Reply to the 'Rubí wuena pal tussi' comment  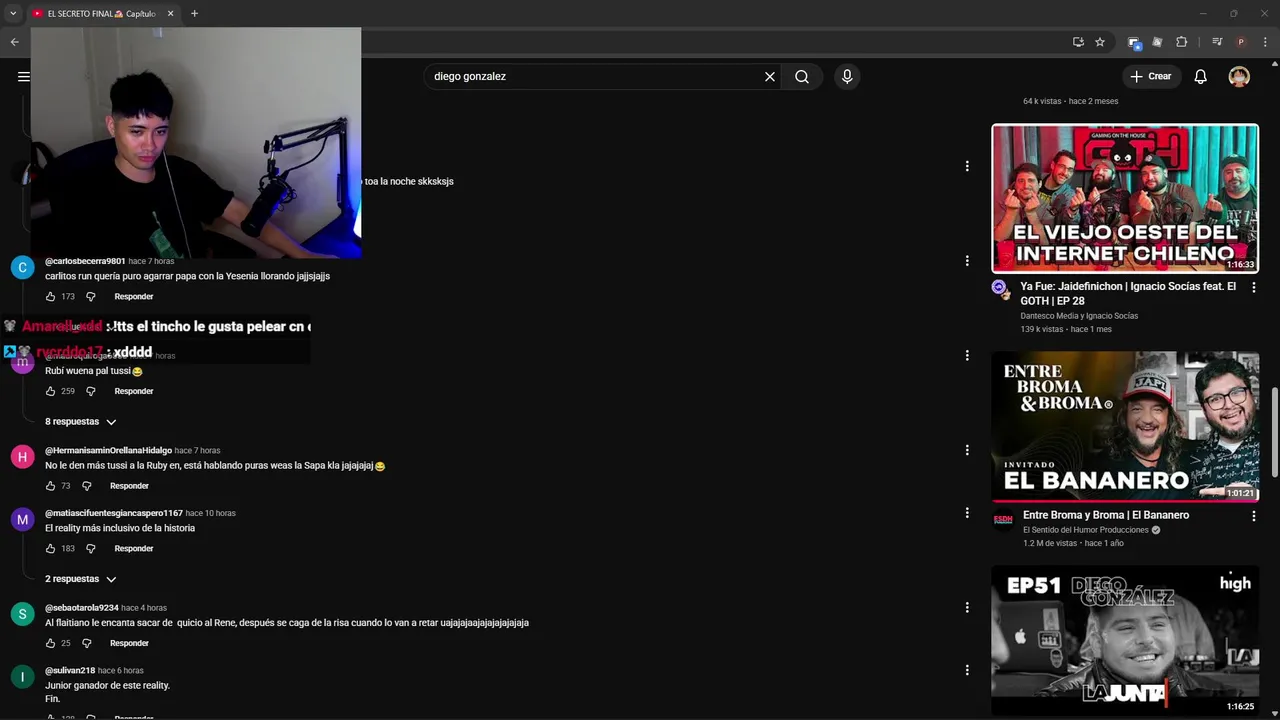point(134,391)
